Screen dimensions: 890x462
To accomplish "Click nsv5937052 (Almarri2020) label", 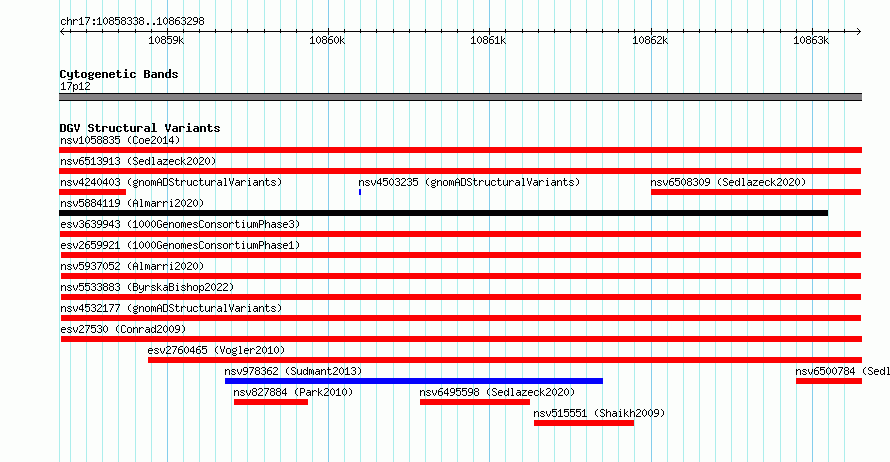I will [x=132, y=266].
